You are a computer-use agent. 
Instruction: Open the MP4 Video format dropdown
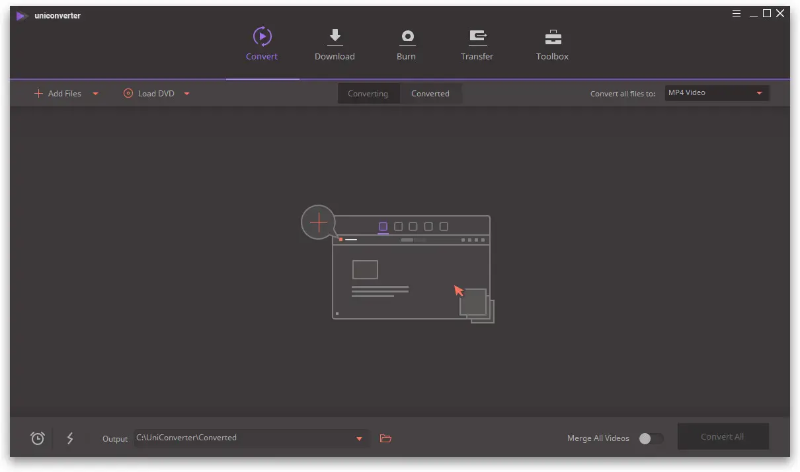point(716,93)
